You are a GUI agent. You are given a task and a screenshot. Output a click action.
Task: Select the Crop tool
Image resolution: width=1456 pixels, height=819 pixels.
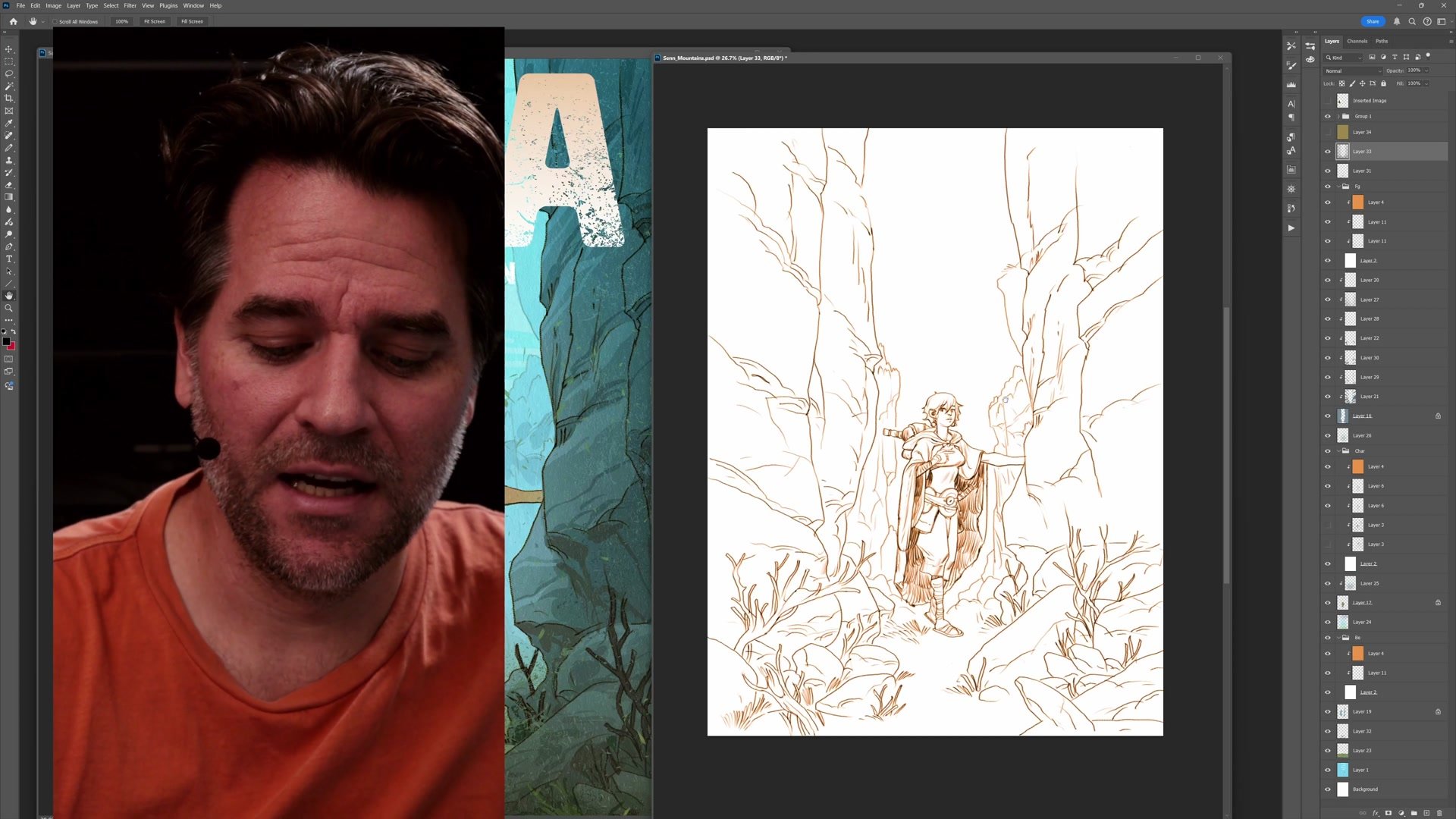[x=9, y=99]
